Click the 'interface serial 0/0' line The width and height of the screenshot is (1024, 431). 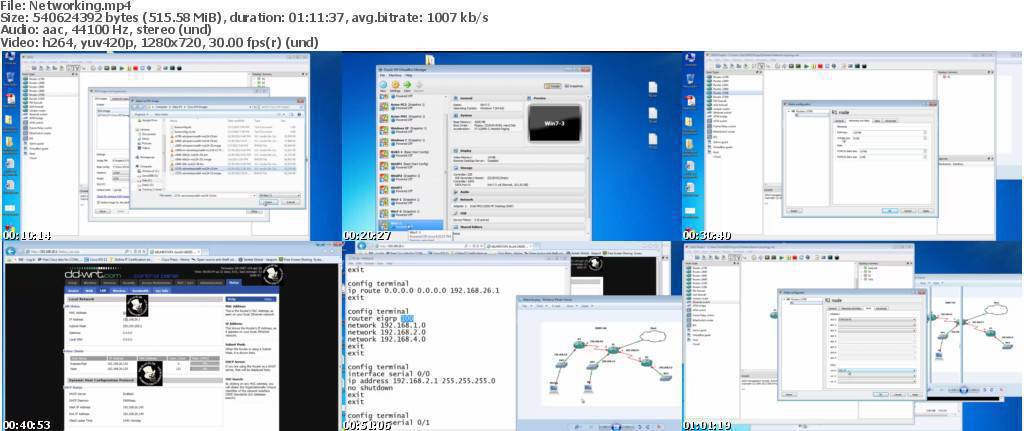pyautogui.click(x=388, y=374)
